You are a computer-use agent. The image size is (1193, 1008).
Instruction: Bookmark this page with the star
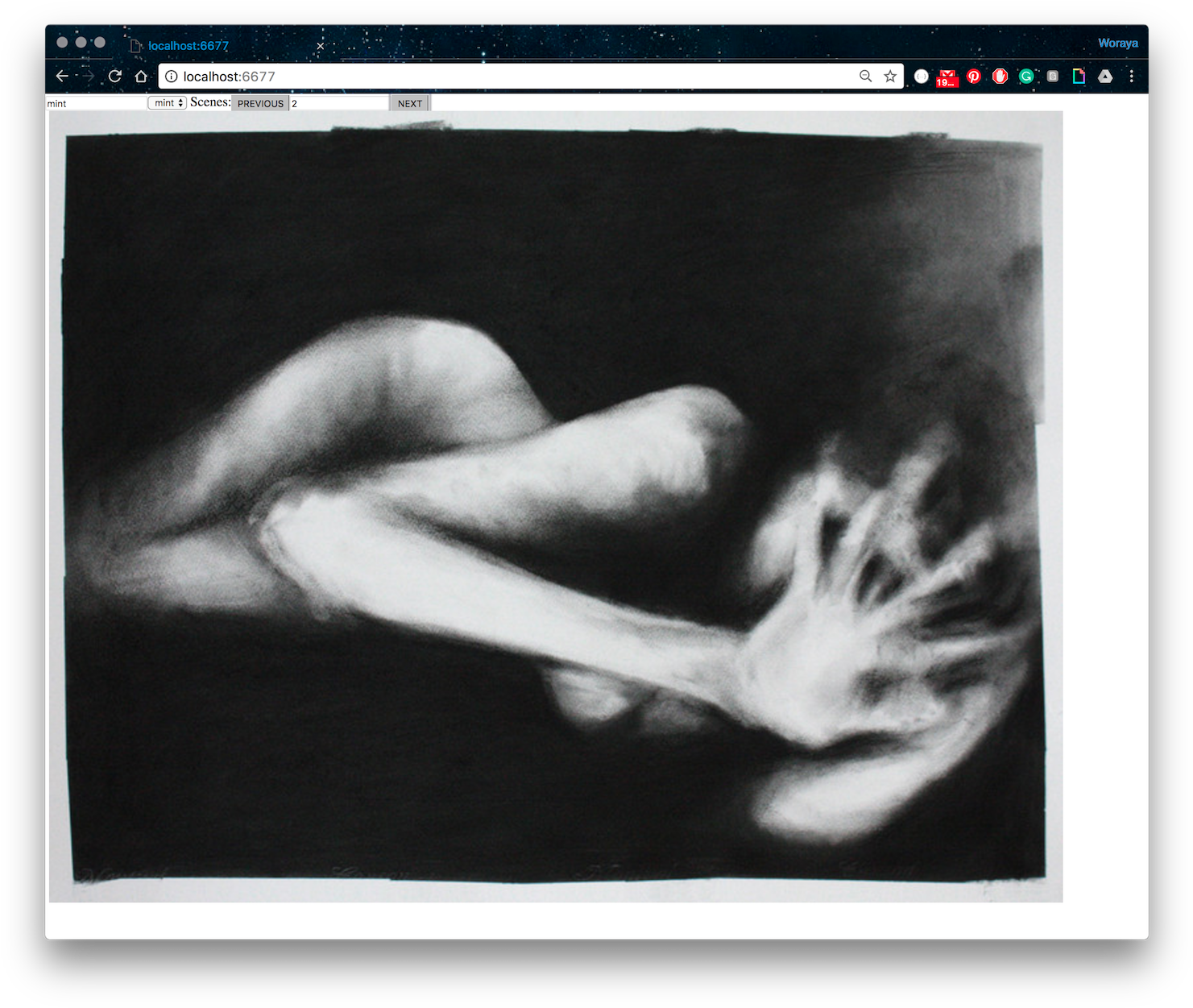click(x=890, y=76)
